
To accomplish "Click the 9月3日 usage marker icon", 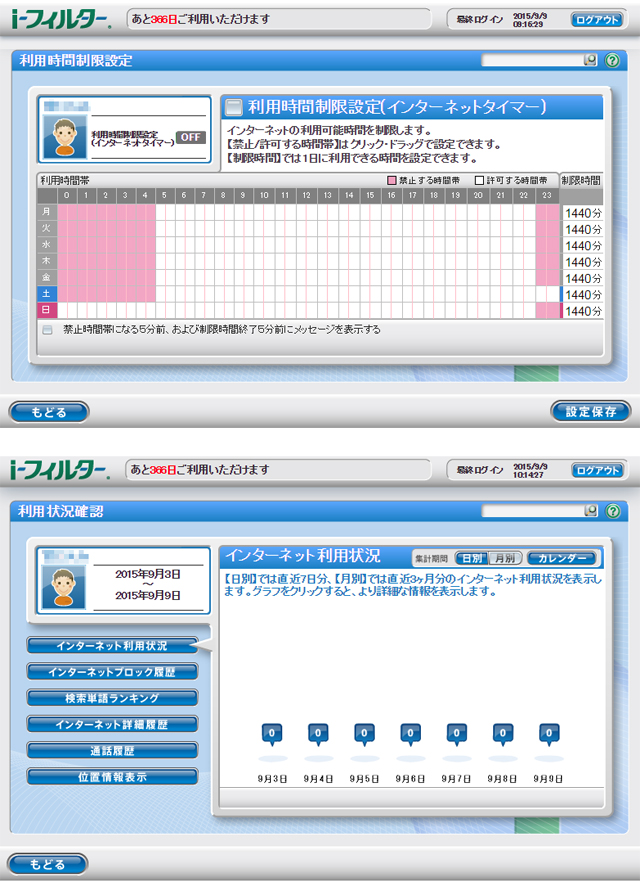I will (269, 734).
